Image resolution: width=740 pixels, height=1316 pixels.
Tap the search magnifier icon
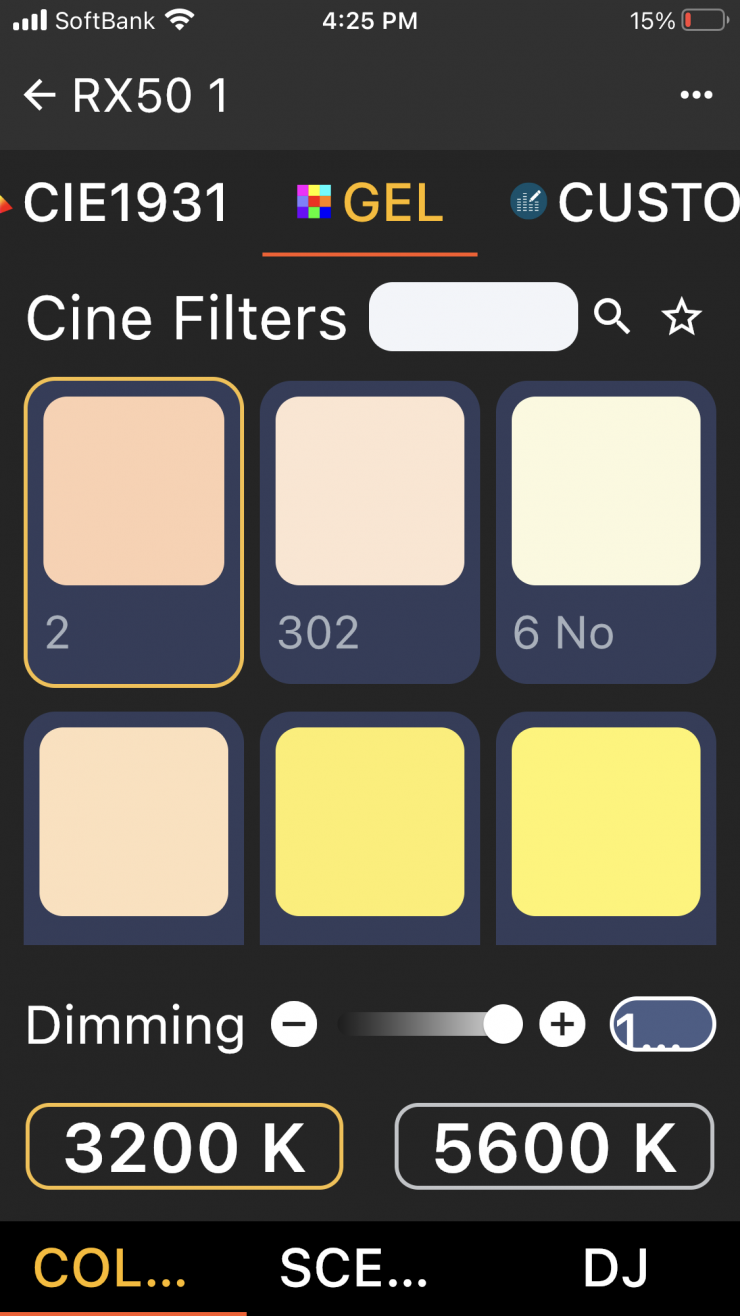tap(612, 318)
